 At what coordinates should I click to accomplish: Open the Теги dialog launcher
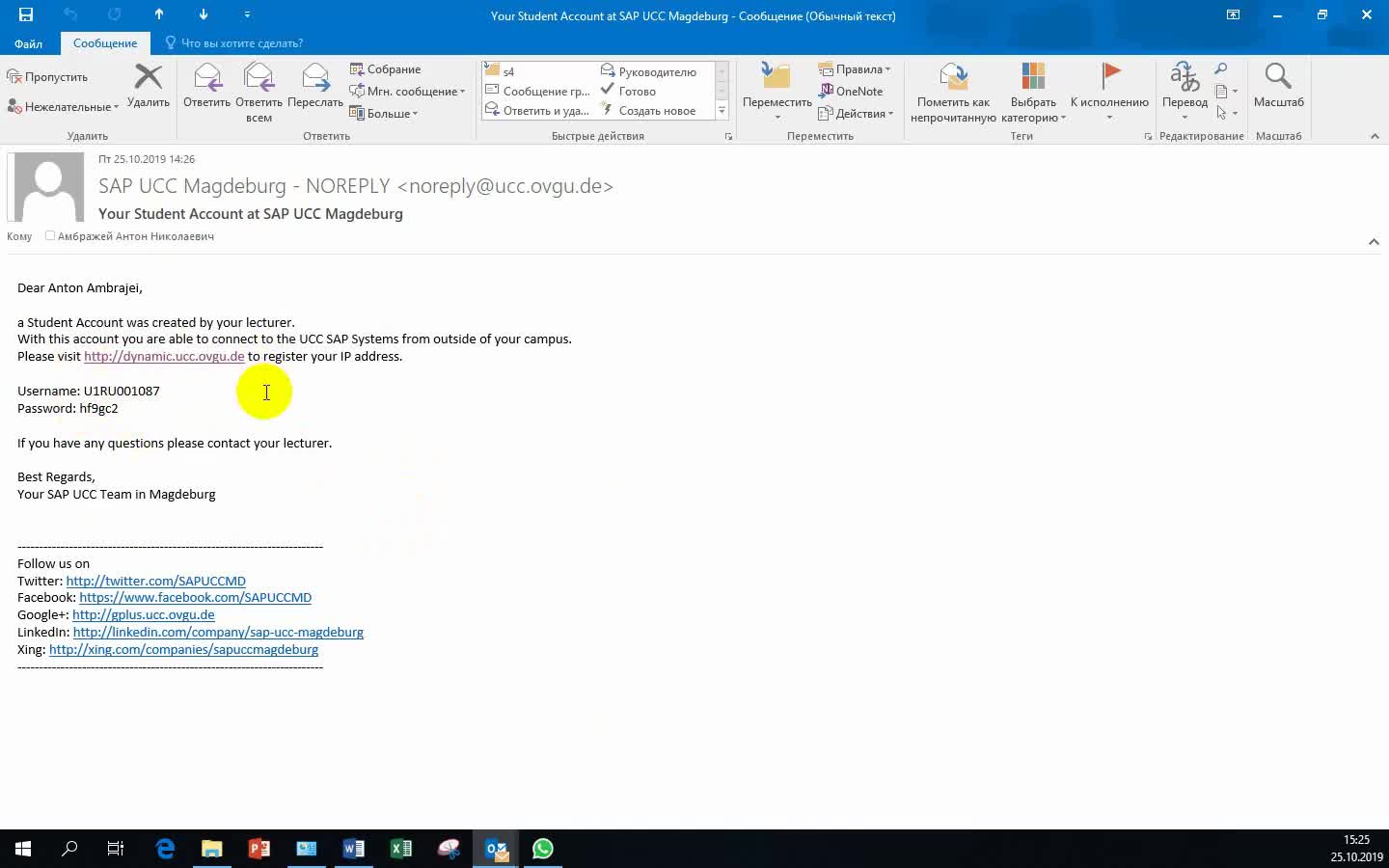pos(1148,137)
